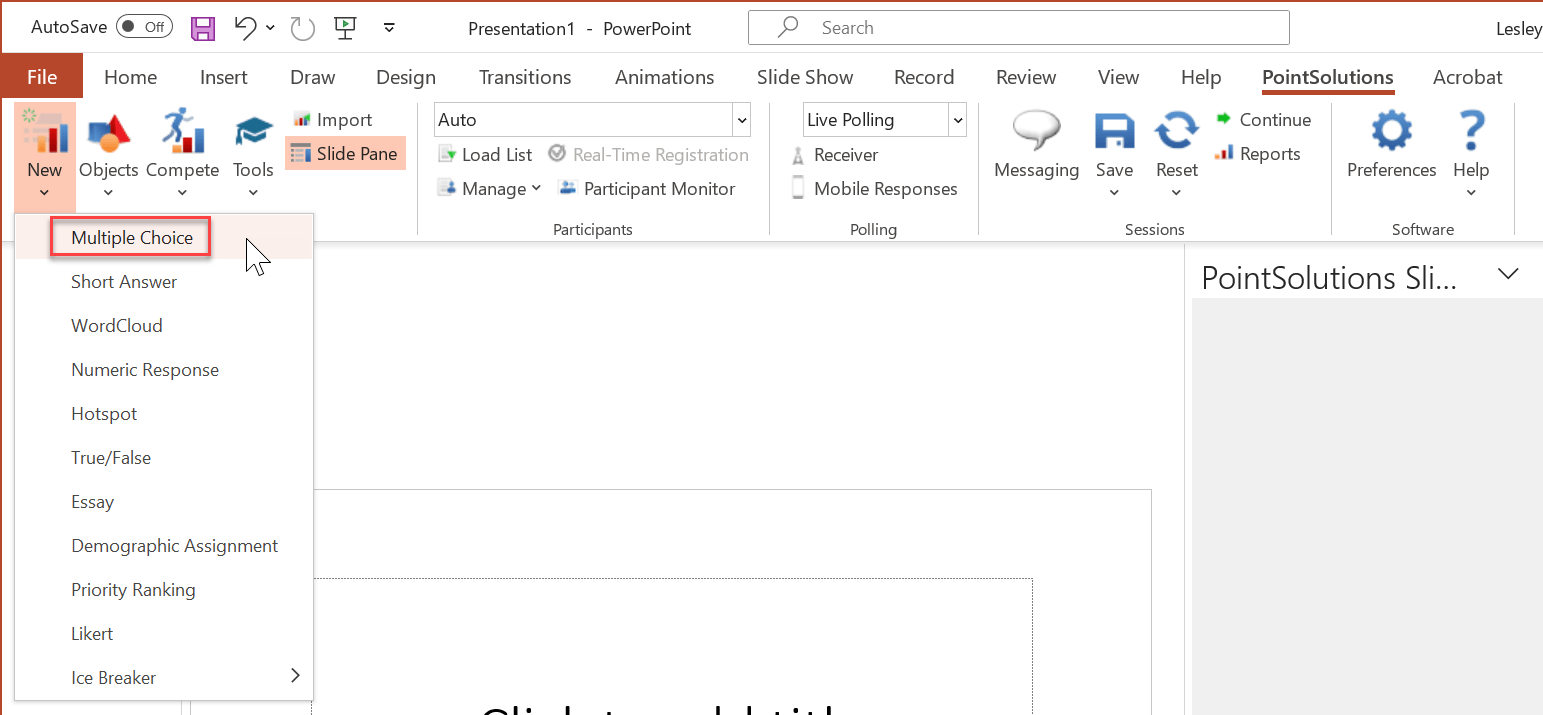Collapse the PointSolutions Slides pane
Viewport: 1543px width, 715px height.
1507,274
